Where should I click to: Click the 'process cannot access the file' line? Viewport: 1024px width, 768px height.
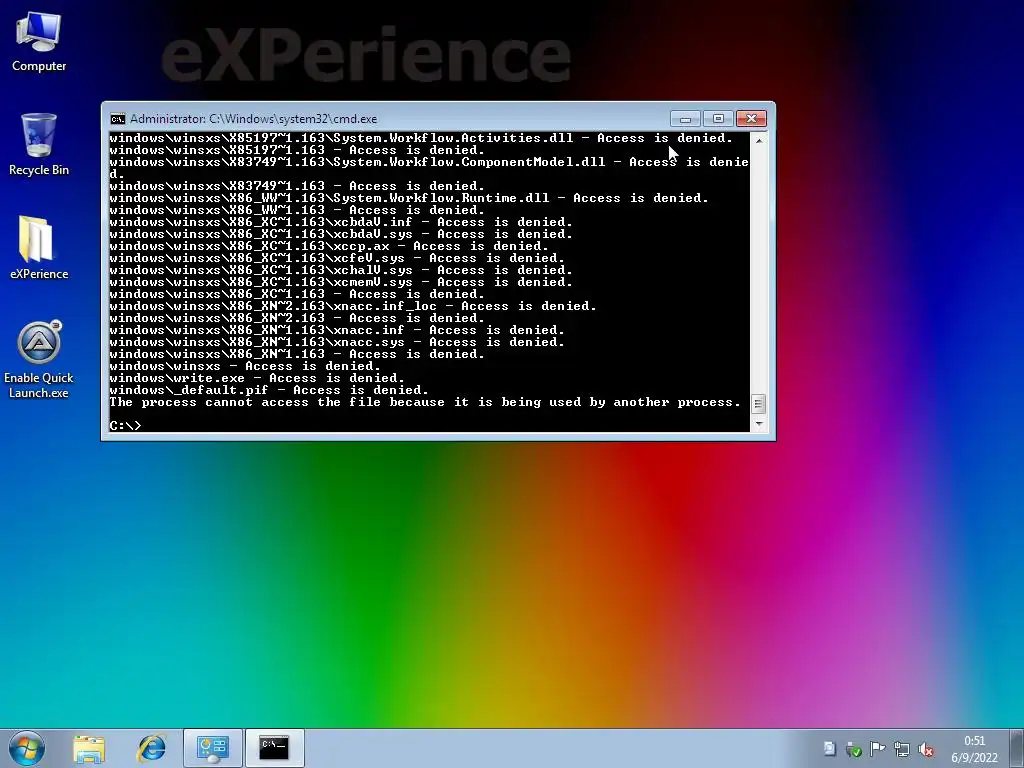pyautogui.click(x=425, y=402)
